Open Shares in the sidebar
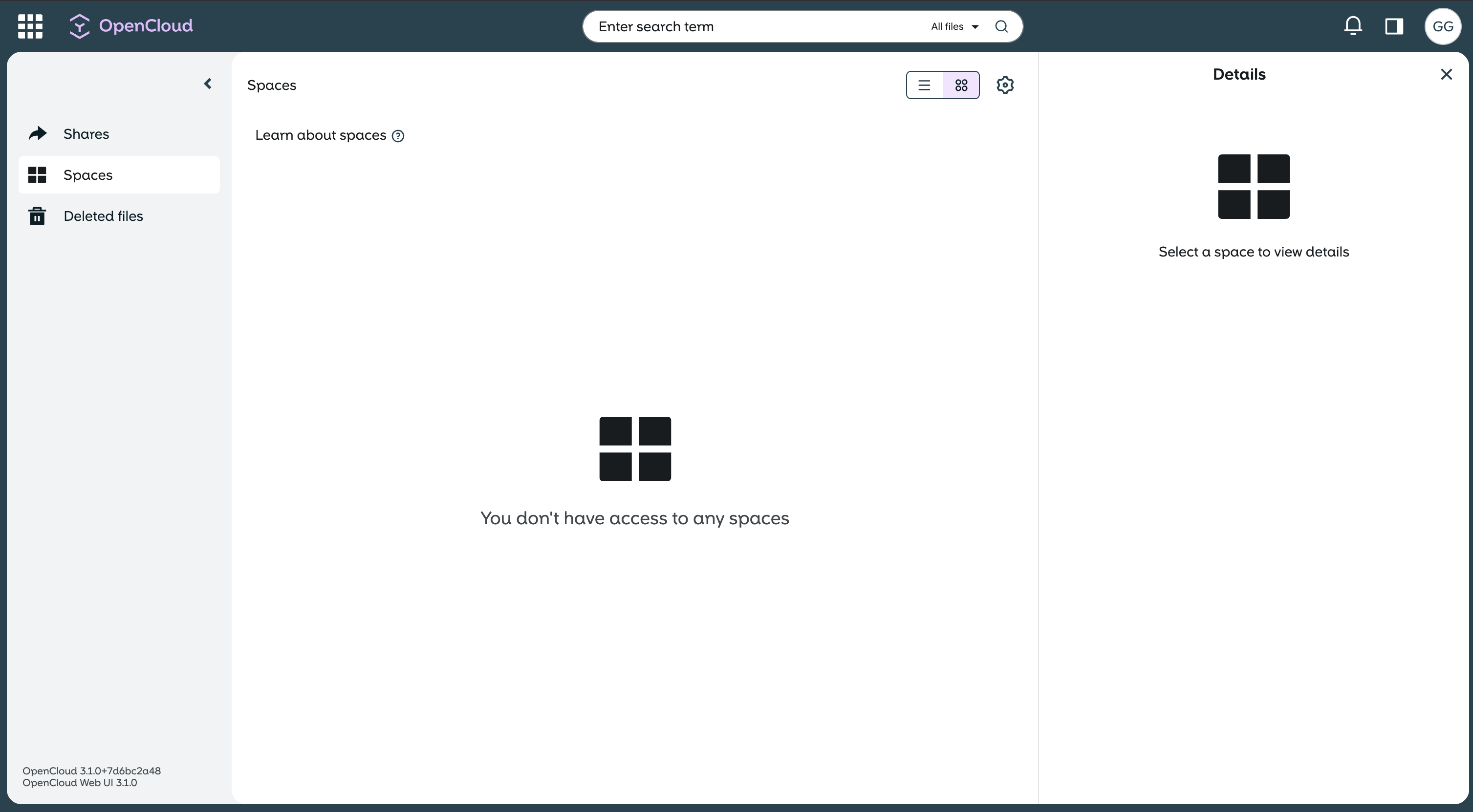Viewport: 1473px width, 812px height. click(119, 134)
